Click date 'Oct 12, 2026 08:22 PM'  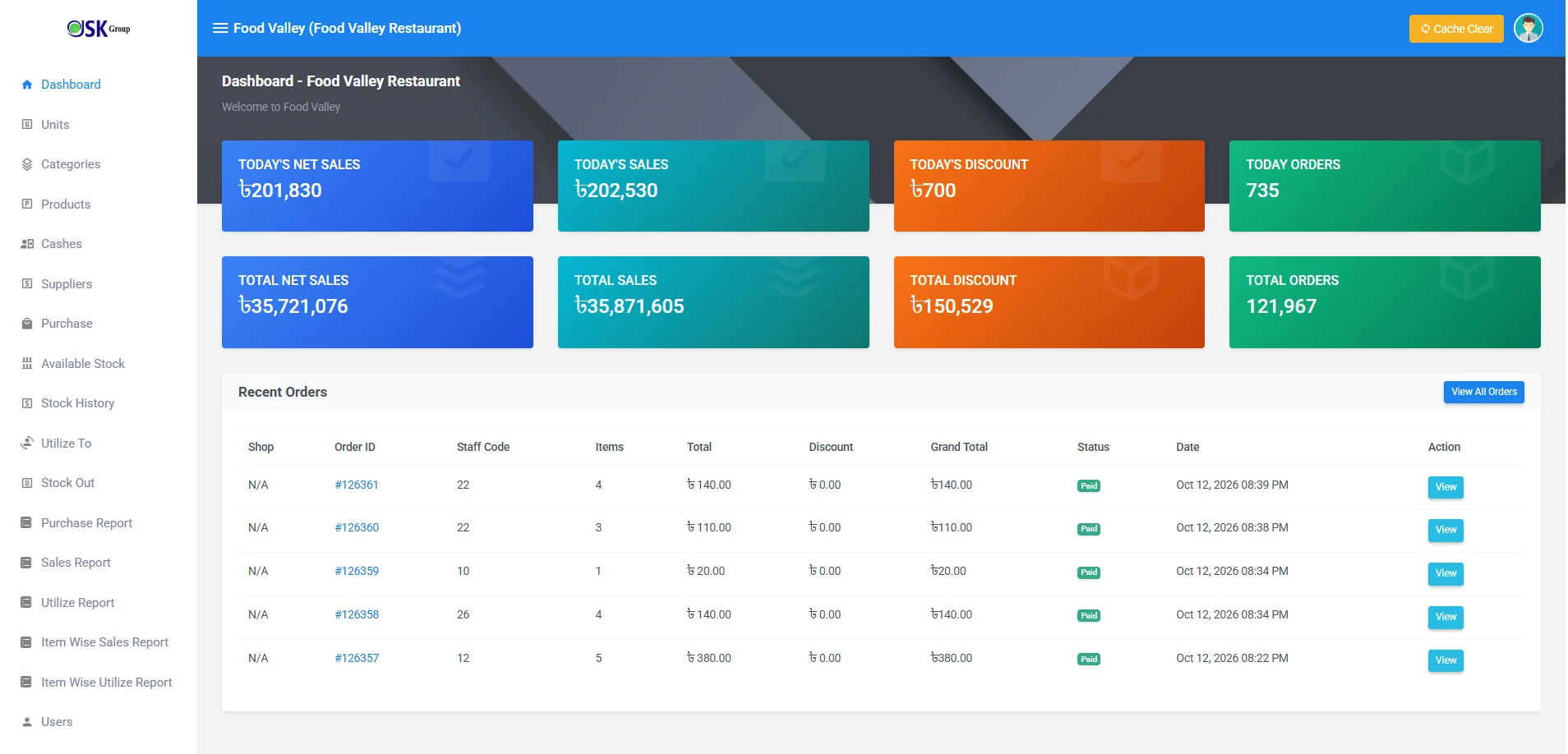(1232, 658)
